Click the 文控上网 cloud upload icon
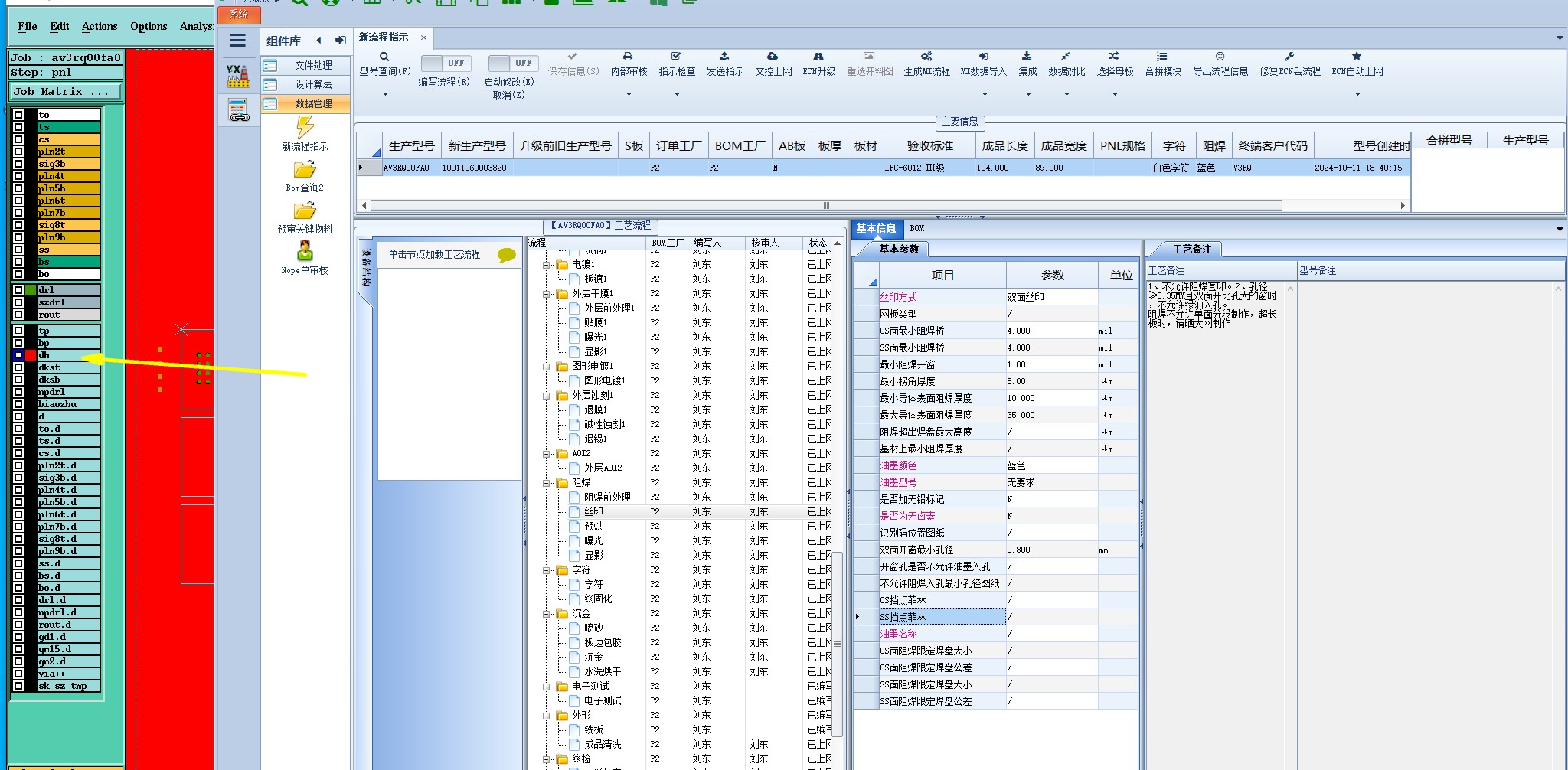Viewport: 1568px width, 770px height. tap(773, 57)
